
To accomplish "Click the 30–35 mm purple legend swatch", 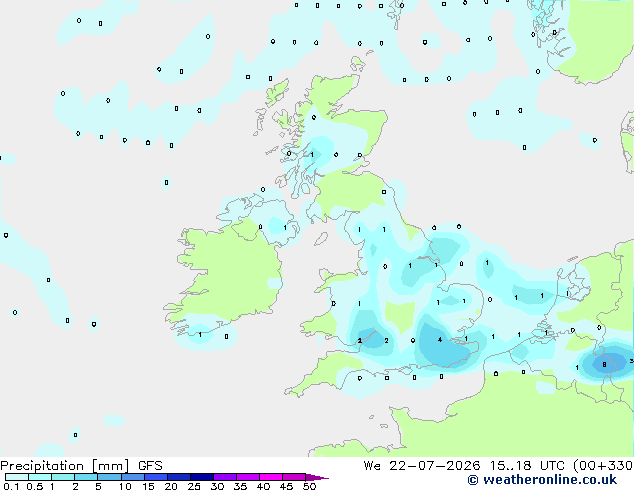I will 225,477.
